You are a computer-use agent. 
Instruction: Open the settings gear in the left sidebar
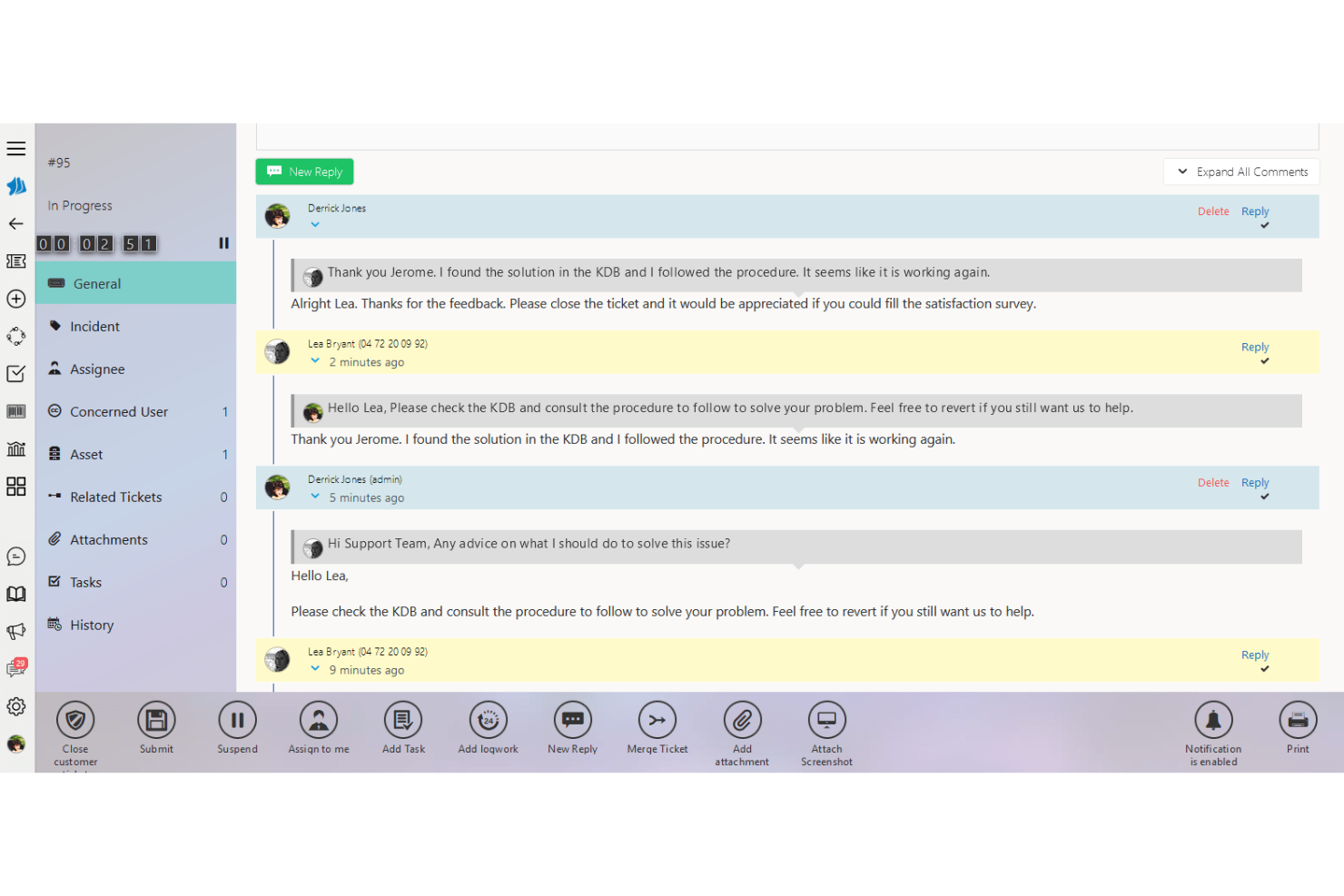[x=16, y=705]
